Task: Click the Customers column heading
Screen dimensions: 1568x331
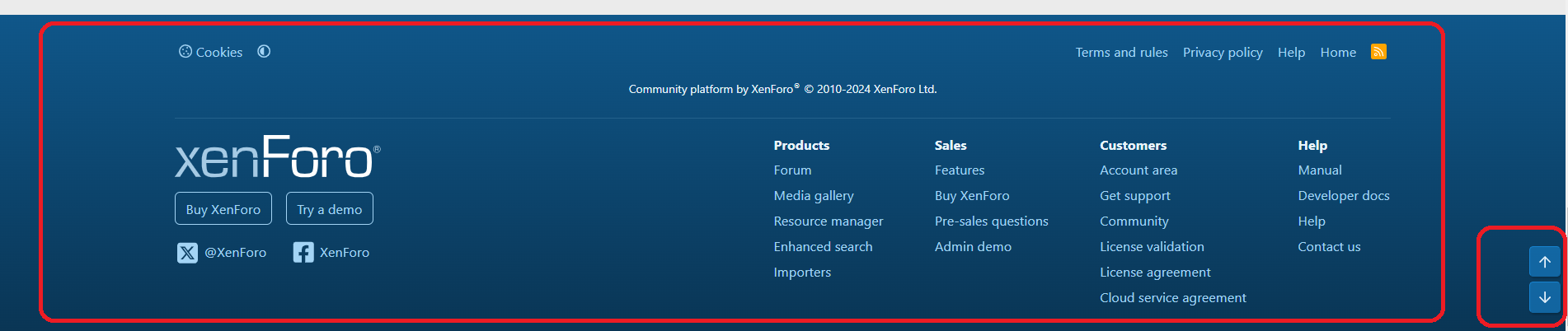Action: 1134,145
